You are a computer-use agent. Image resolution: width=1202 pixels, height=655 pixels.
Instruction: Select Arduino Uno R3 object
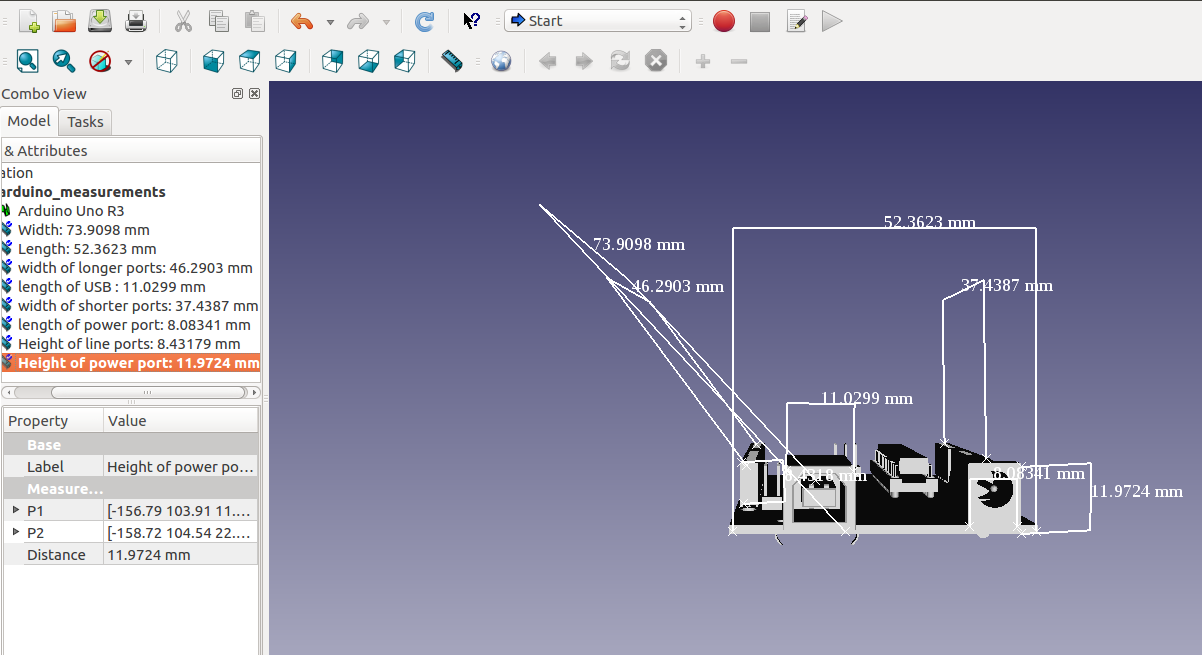pos(71,211)
